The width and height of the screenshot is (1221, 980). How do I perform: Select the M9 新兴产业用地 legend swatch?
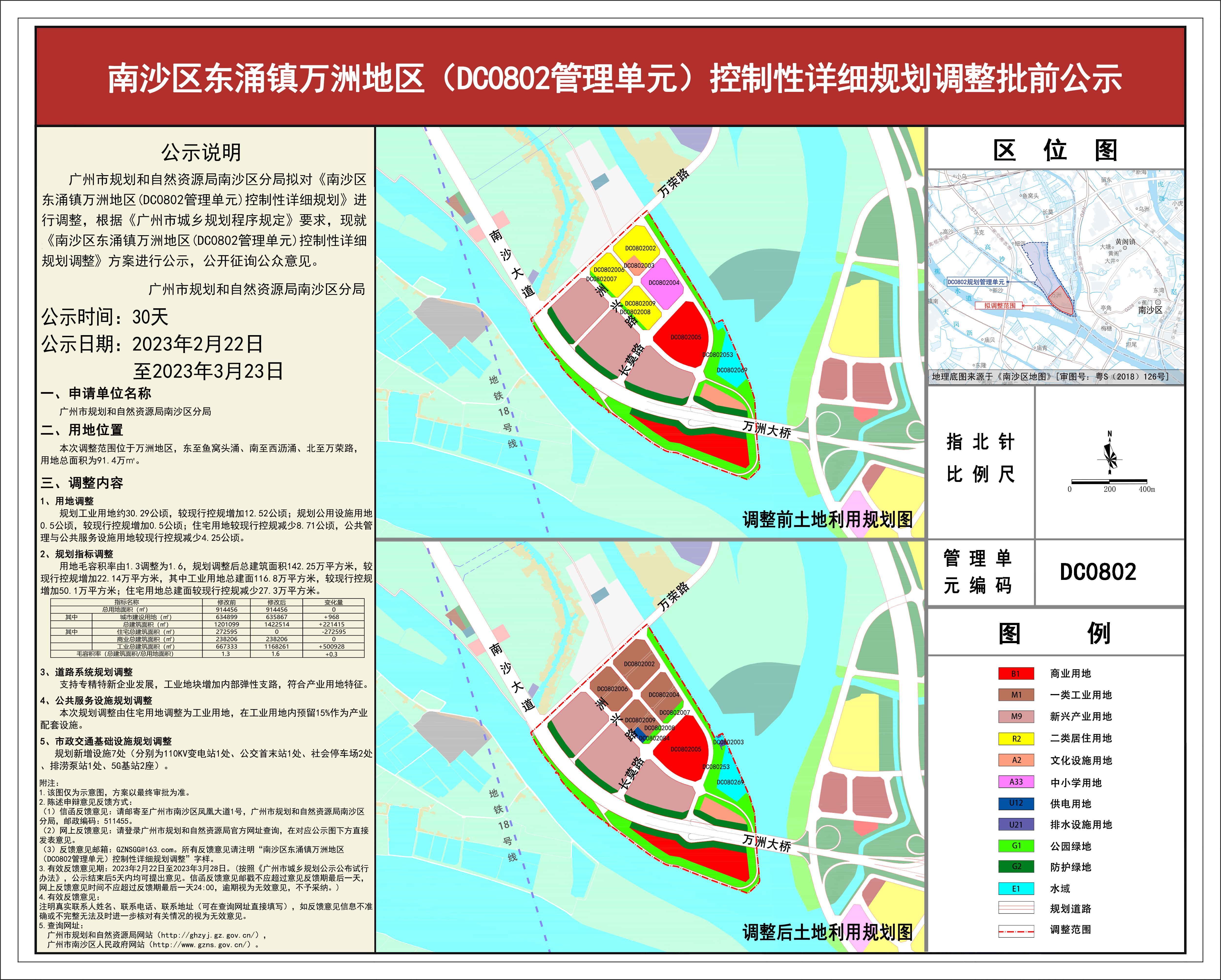[x=1016, y=717]
